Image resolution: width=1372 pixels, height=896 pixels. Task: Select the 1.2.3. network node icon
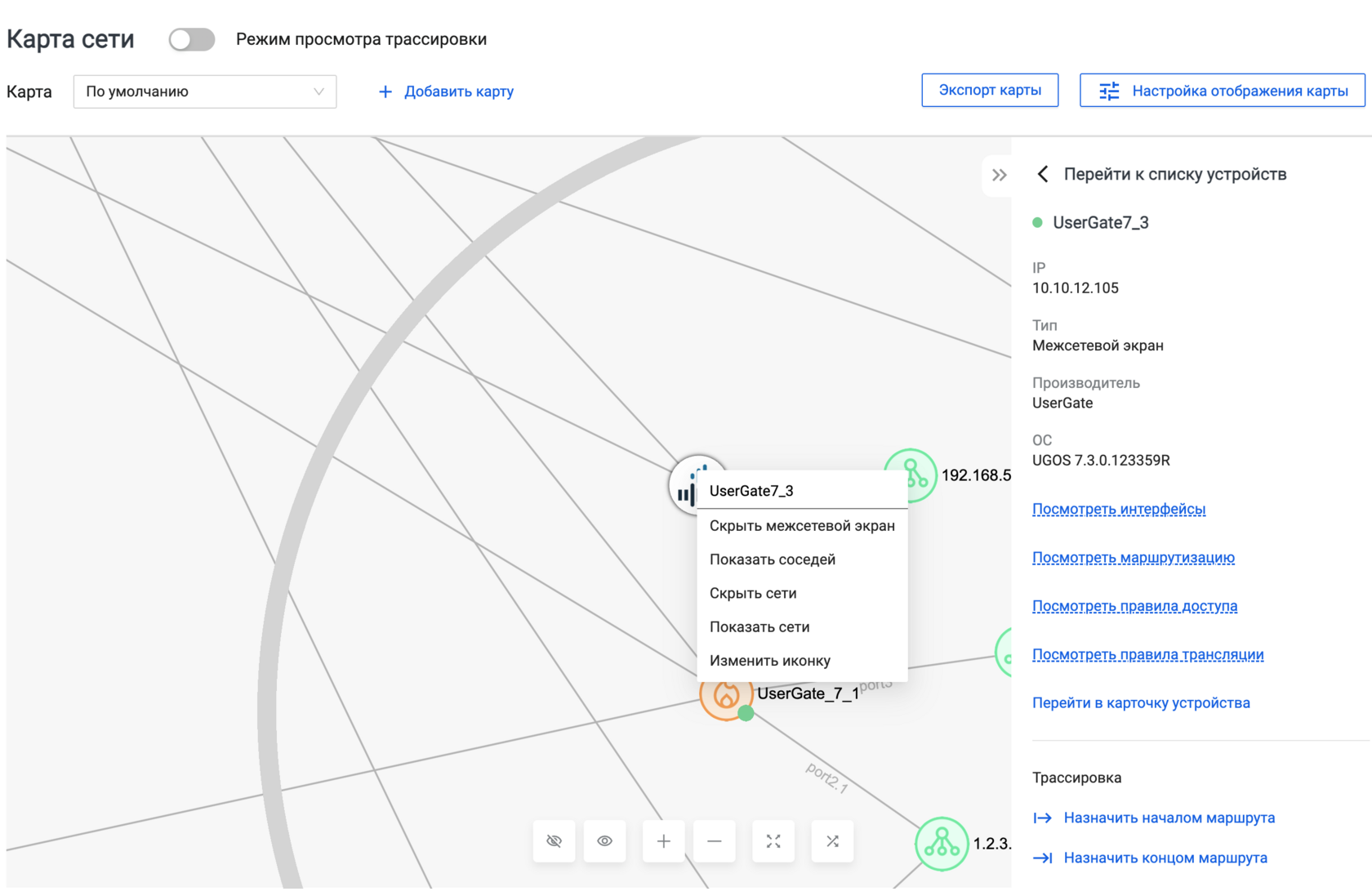[x=942, y=844]
